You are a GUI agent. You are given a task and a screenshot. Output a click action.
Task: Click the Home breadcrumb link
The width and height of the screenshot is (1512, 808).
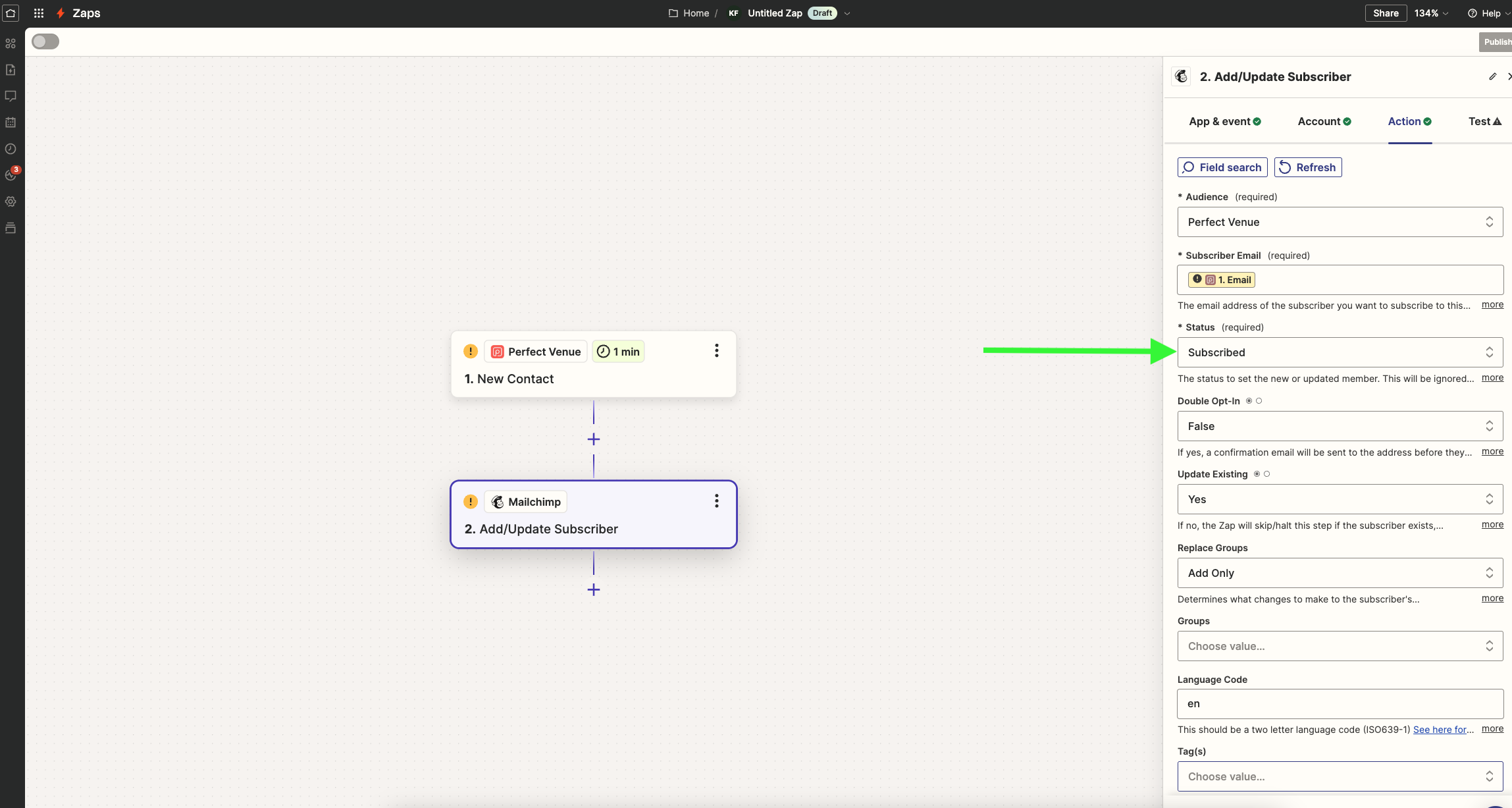point(696,13)
